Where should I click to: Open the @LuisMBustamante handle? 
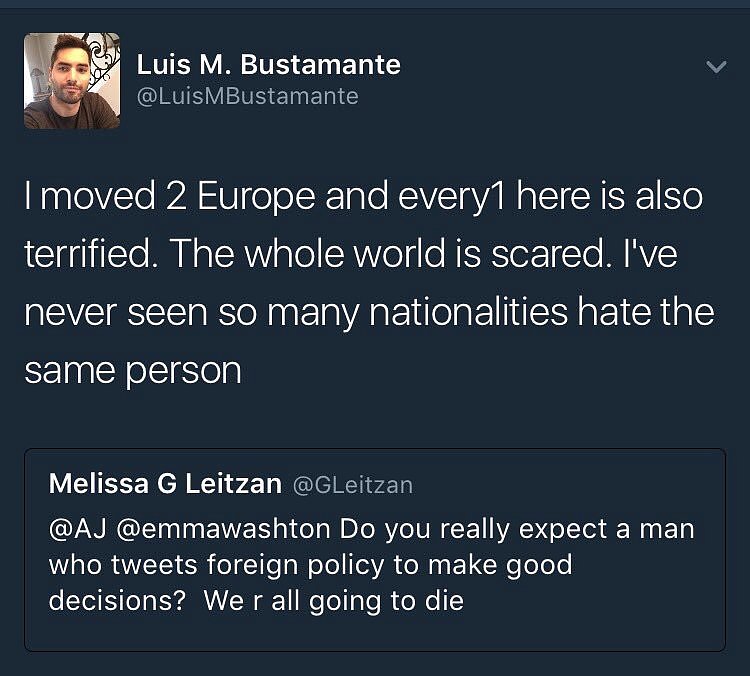[x=247, y=96]
